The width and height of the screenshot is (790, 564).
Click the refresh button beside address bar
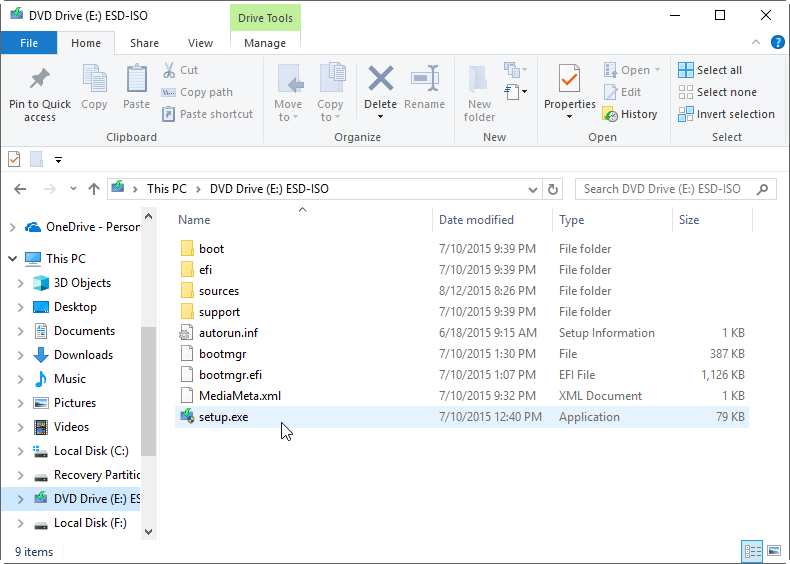coord(553,188)
